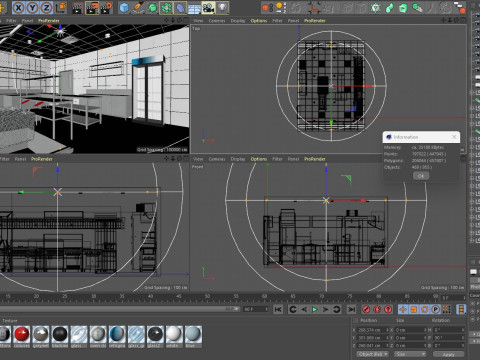Click the purple Deformer icon

click(180, 8)
